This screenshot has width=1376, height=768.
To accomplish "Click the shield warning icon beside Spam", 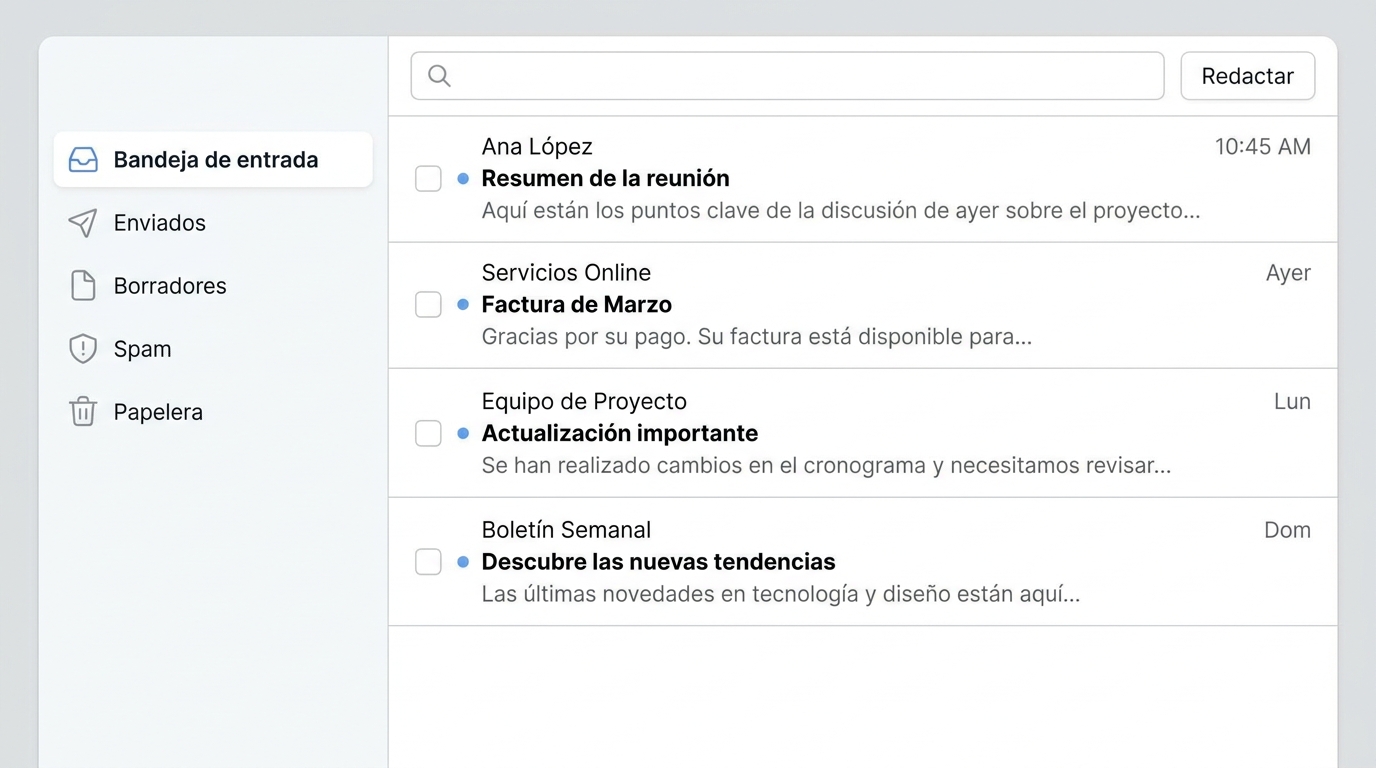I will pos(83,349).
